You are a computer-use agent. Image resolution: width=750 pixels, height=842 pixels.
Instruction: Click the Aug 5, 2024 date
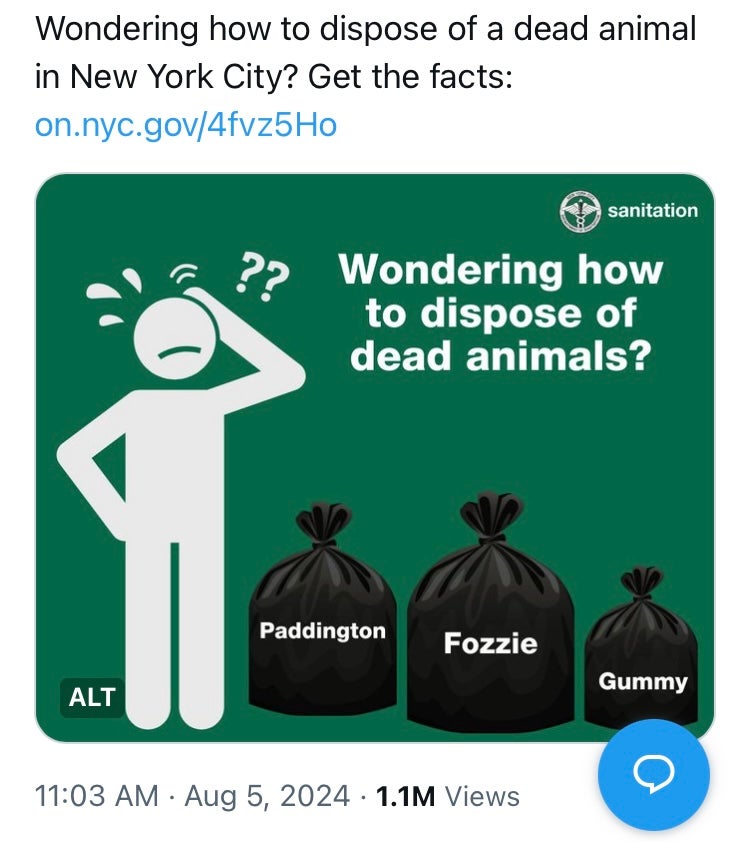[x=264, y=796]
